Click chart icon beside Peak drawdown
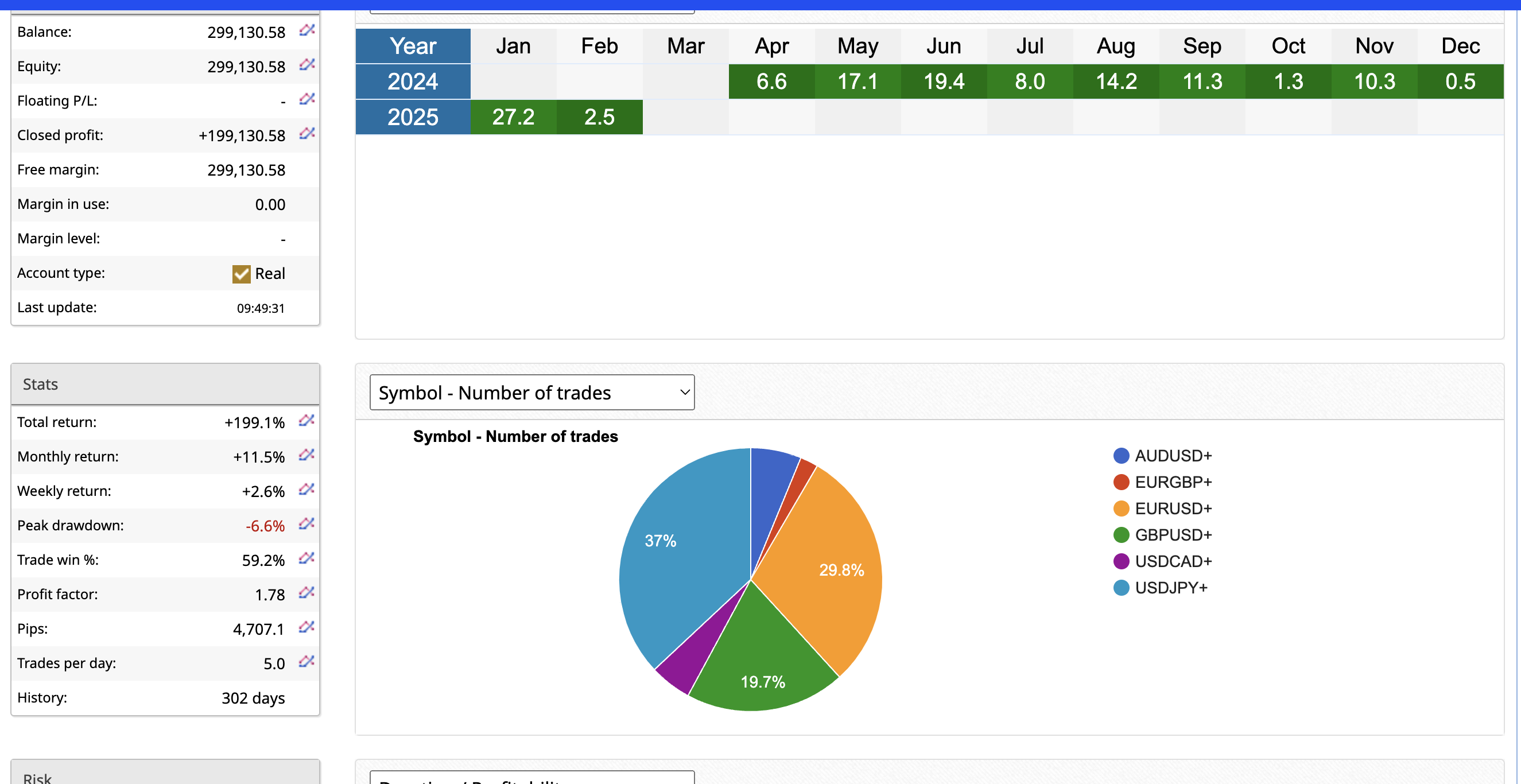 306,523
